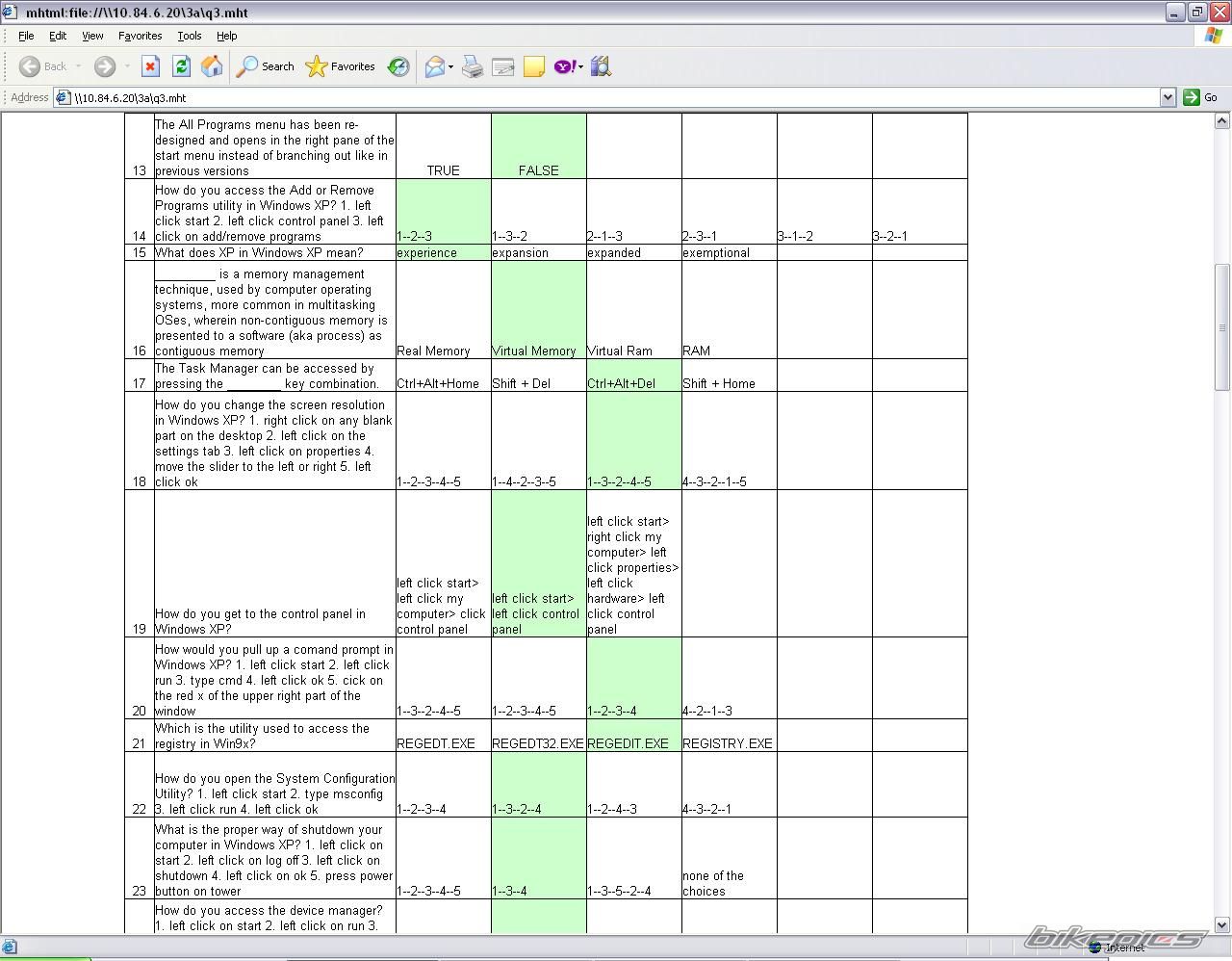This screenshot has width=1232, height=961.
Task: Click the 'FALSE' cell in row 13
Action: [x=539, y=146]
